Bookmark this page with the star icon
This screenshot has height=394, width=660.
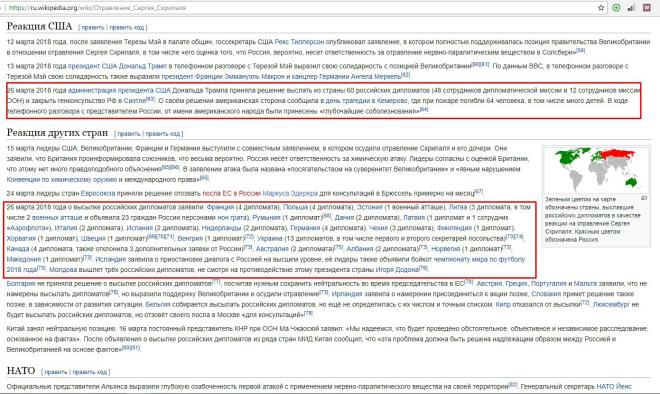point(601,8)
